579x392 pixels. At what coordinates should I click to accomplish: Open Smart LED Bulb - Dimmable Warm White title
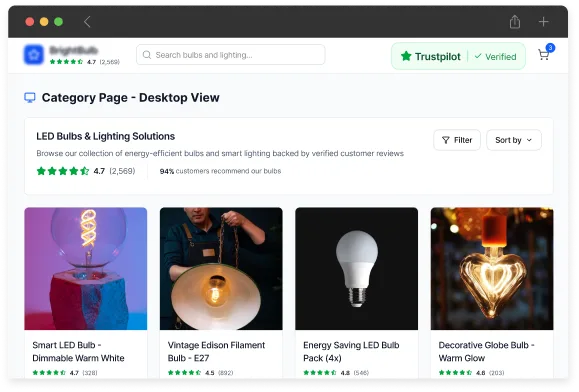click(78, 351)
